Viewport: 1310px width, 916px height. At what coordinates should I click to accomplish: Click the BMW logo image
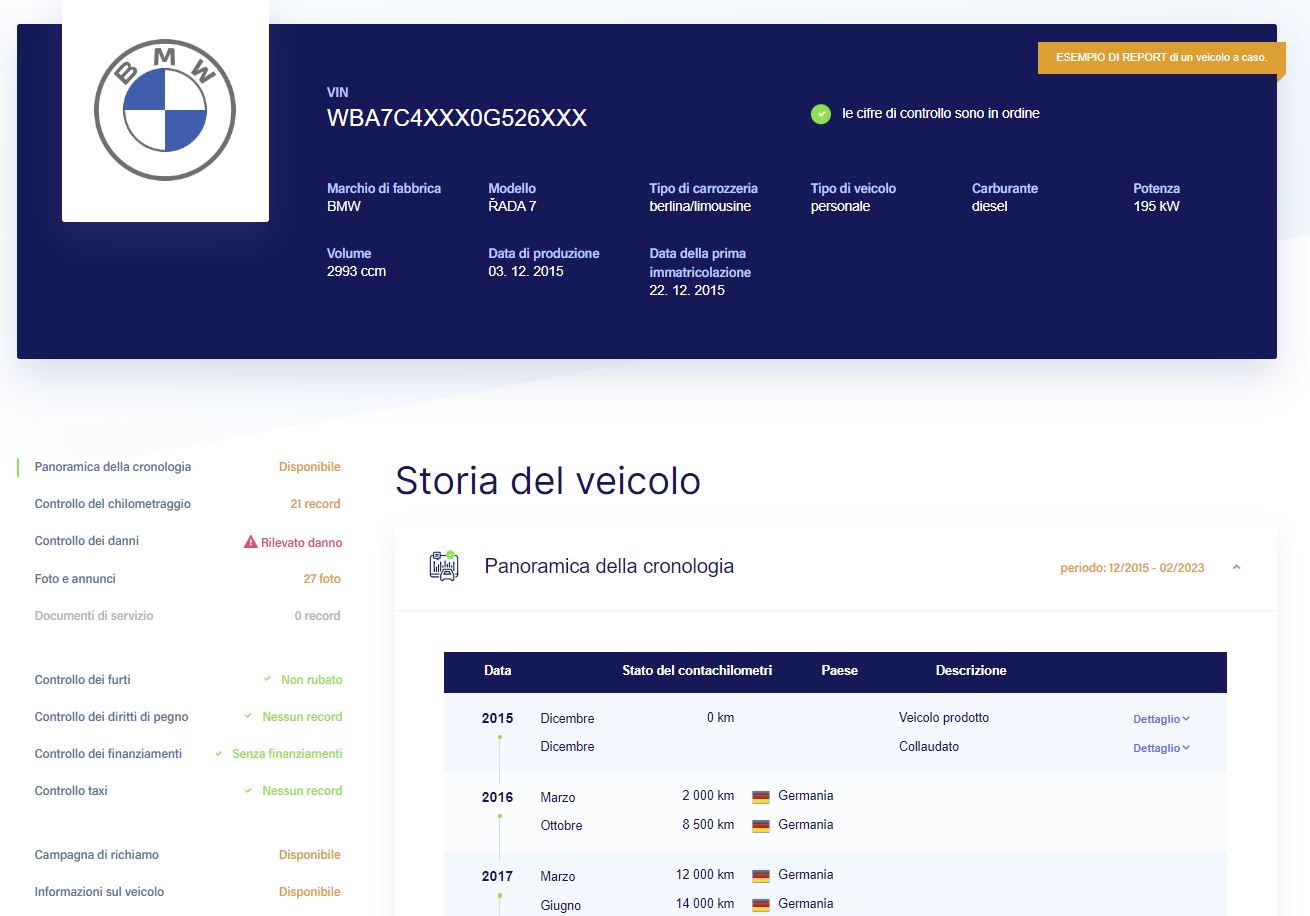tap(165, 110)
